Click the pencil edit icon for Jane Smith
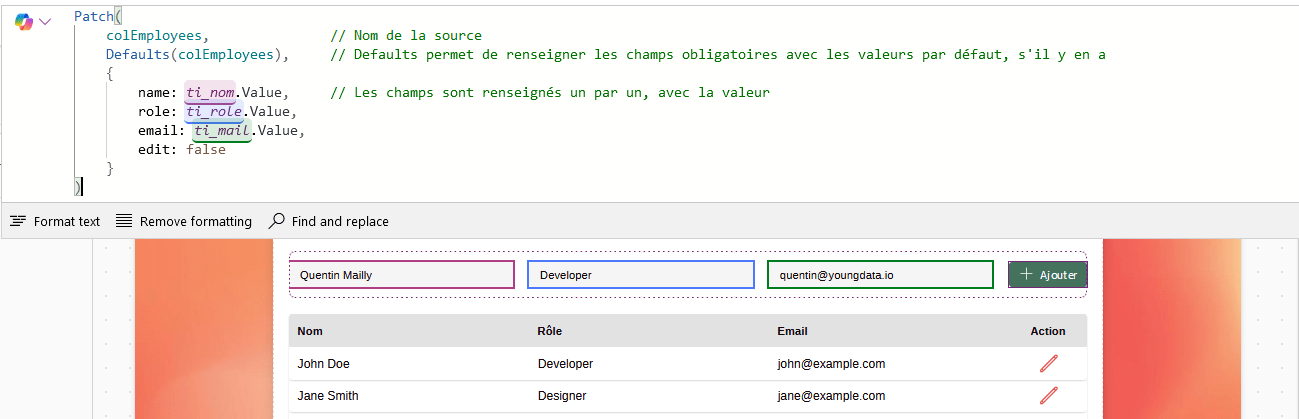The height and width of the screenshot is (419, 1299). pos(1048,396)
